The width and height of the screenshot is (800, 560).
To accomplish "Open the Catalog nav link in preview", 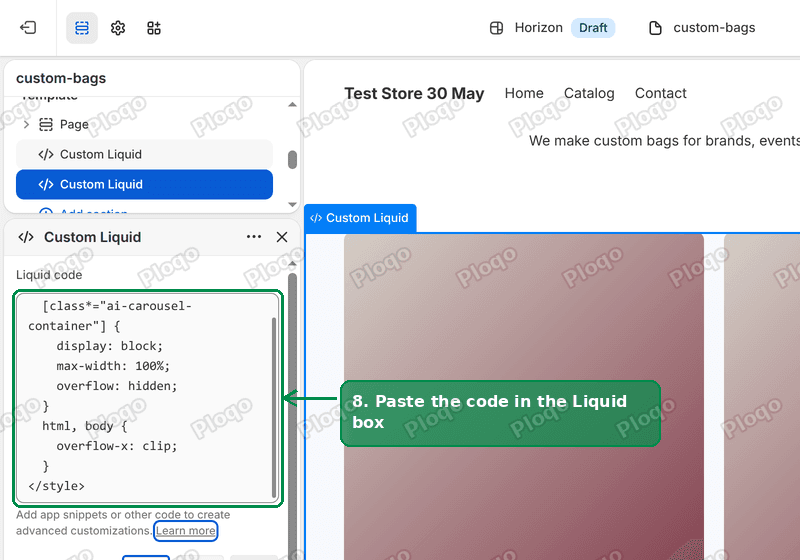I will click(589, 93).
